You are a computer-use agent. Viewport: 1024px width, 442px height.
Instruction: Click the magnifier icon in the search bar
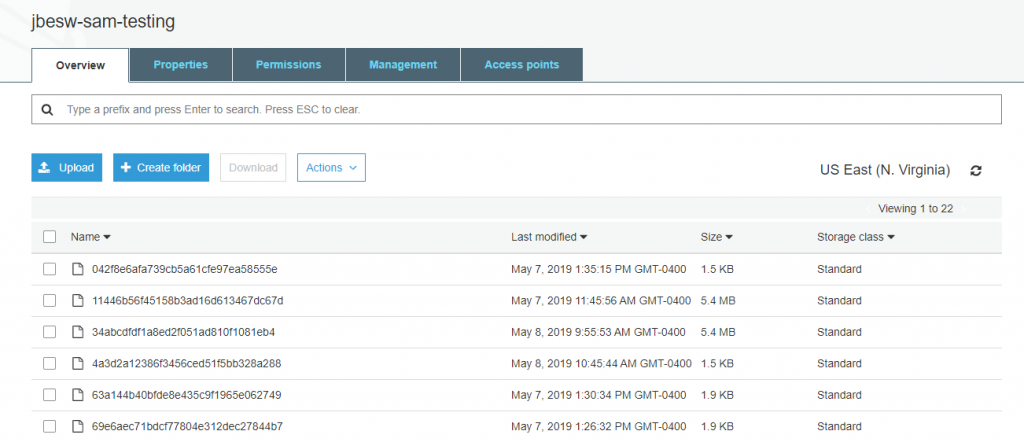click(47, 110)
